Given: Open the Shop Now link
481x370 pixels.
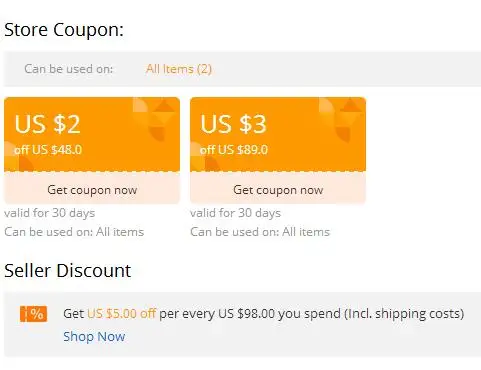Looking at the screenshot, I should pos(94,336).
